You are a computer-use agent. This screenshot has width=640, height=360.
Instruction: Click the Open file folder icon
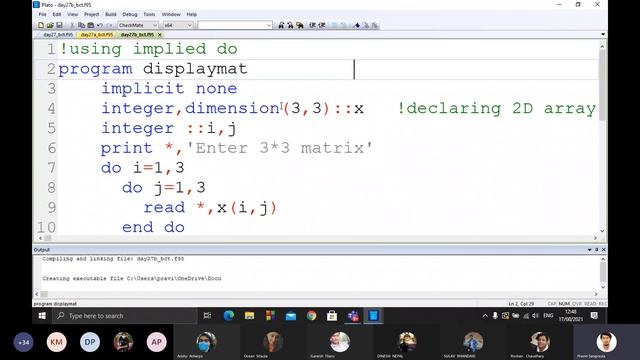click(50, 25)
